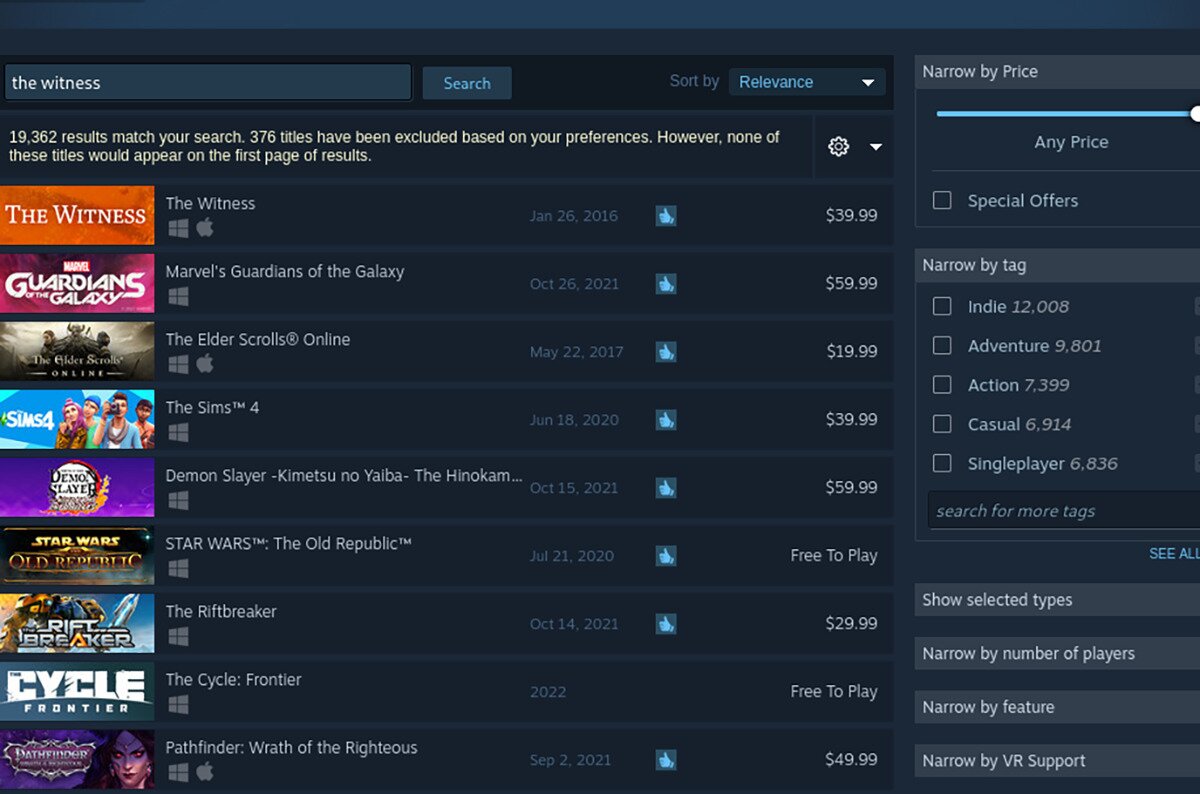This screenshot has height=794, width=1200.
Task: Click Jan 26, 2016 release date
Action: tap(574, 215)
